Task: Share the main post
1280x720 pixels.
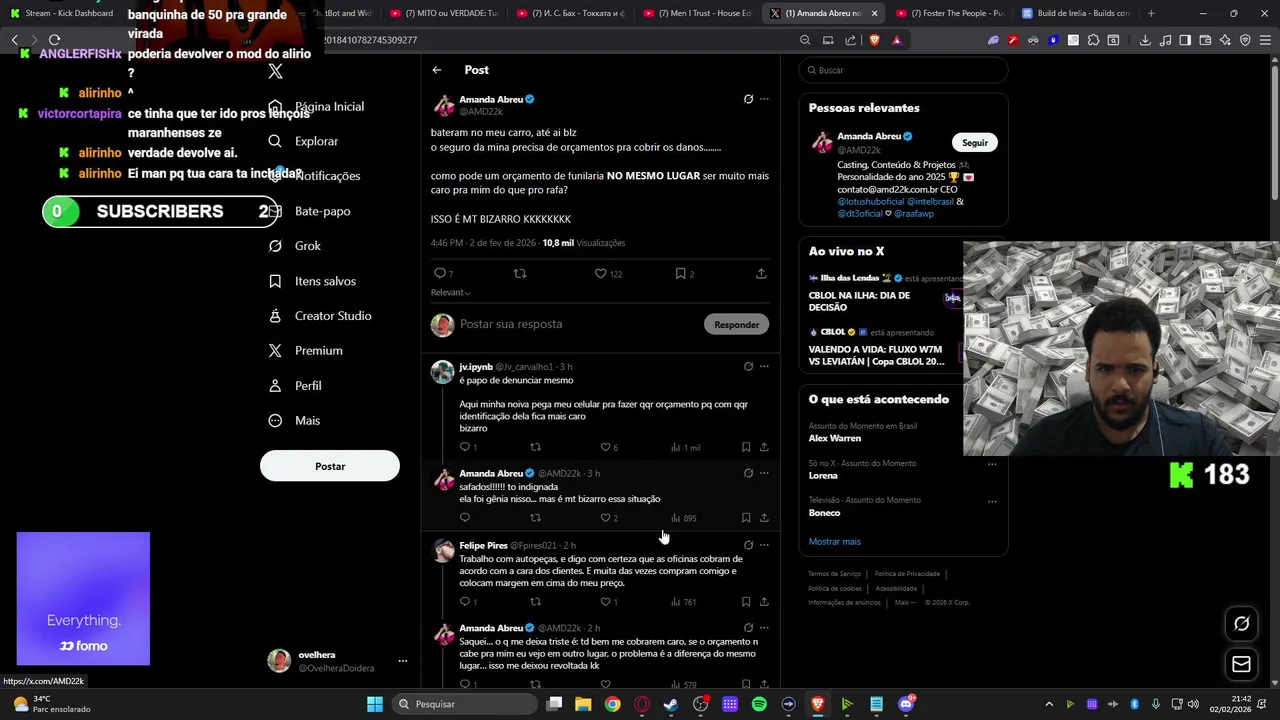Action: [761, 273]
